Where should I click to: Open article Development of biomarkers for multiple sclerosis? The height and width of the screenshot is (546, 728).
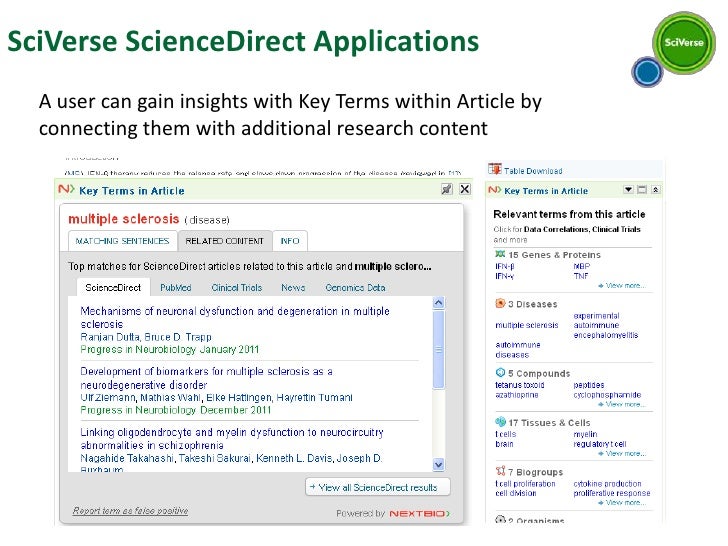206,378
